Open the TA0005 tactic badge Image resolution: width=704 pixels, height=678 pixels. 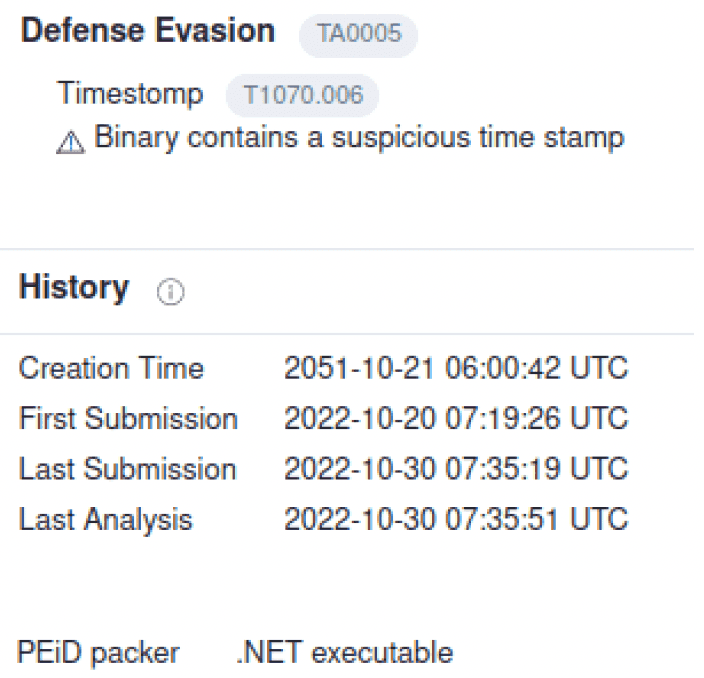click(358, 34)
